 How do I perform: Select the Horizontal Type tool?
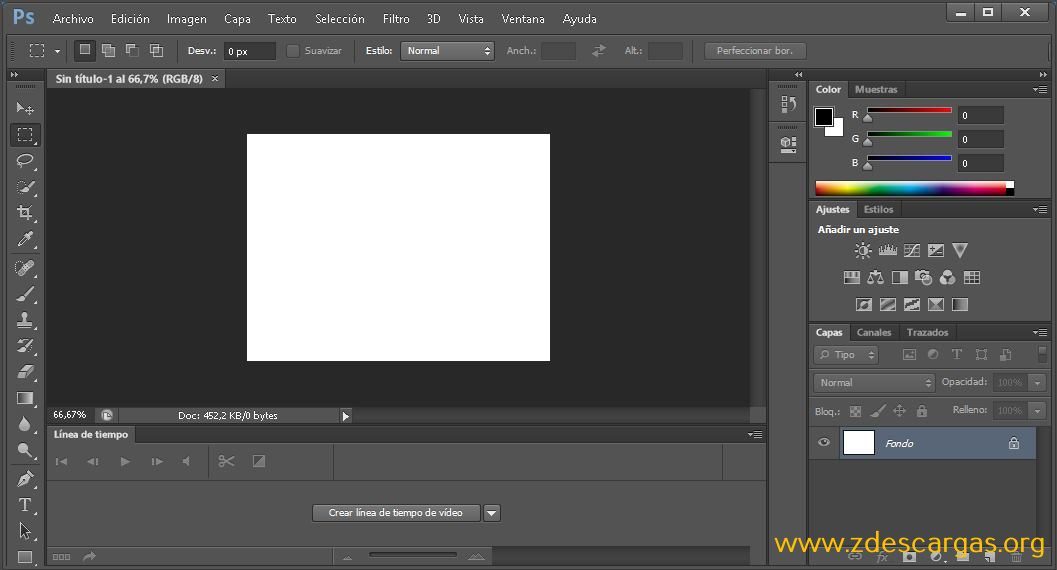point(25,505)
